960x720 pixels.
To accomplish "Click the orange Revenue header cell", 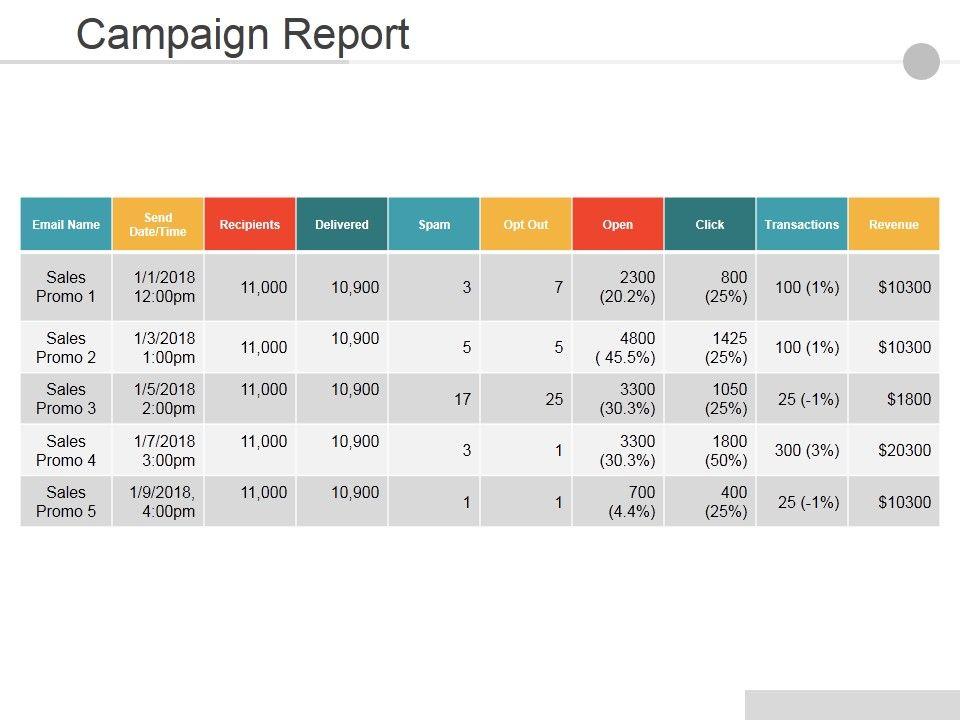I will pyautogui.click(x=894, y=224).
